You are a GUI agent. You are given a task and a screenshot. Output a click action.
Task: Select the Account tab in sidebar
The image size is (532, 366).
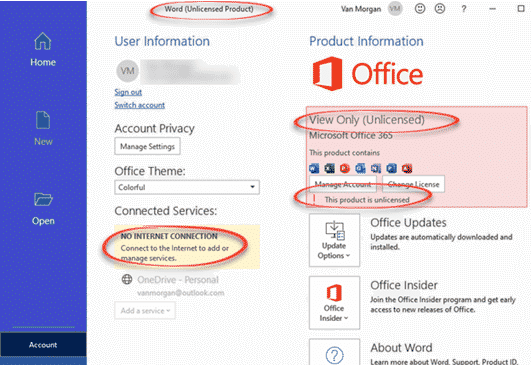point(43,345)
